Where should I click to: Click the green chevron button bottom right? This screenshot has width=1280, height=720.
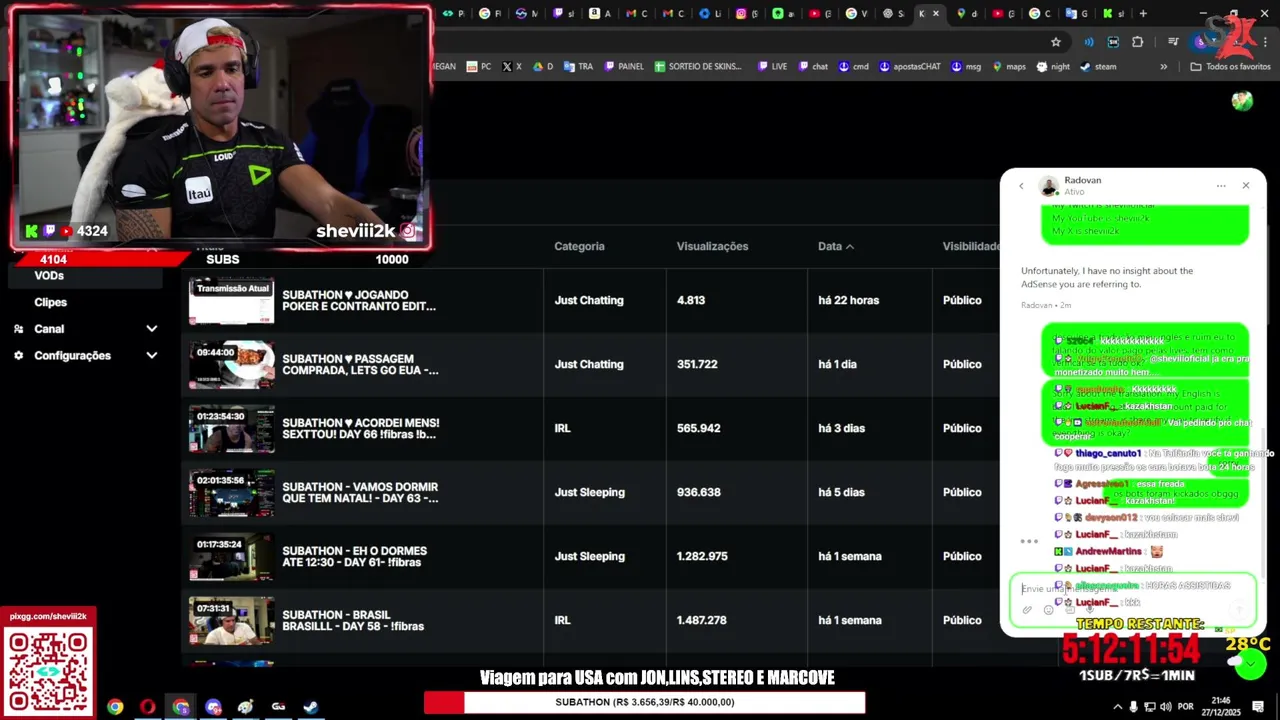pyautogui.click(x=1250, y=663)
